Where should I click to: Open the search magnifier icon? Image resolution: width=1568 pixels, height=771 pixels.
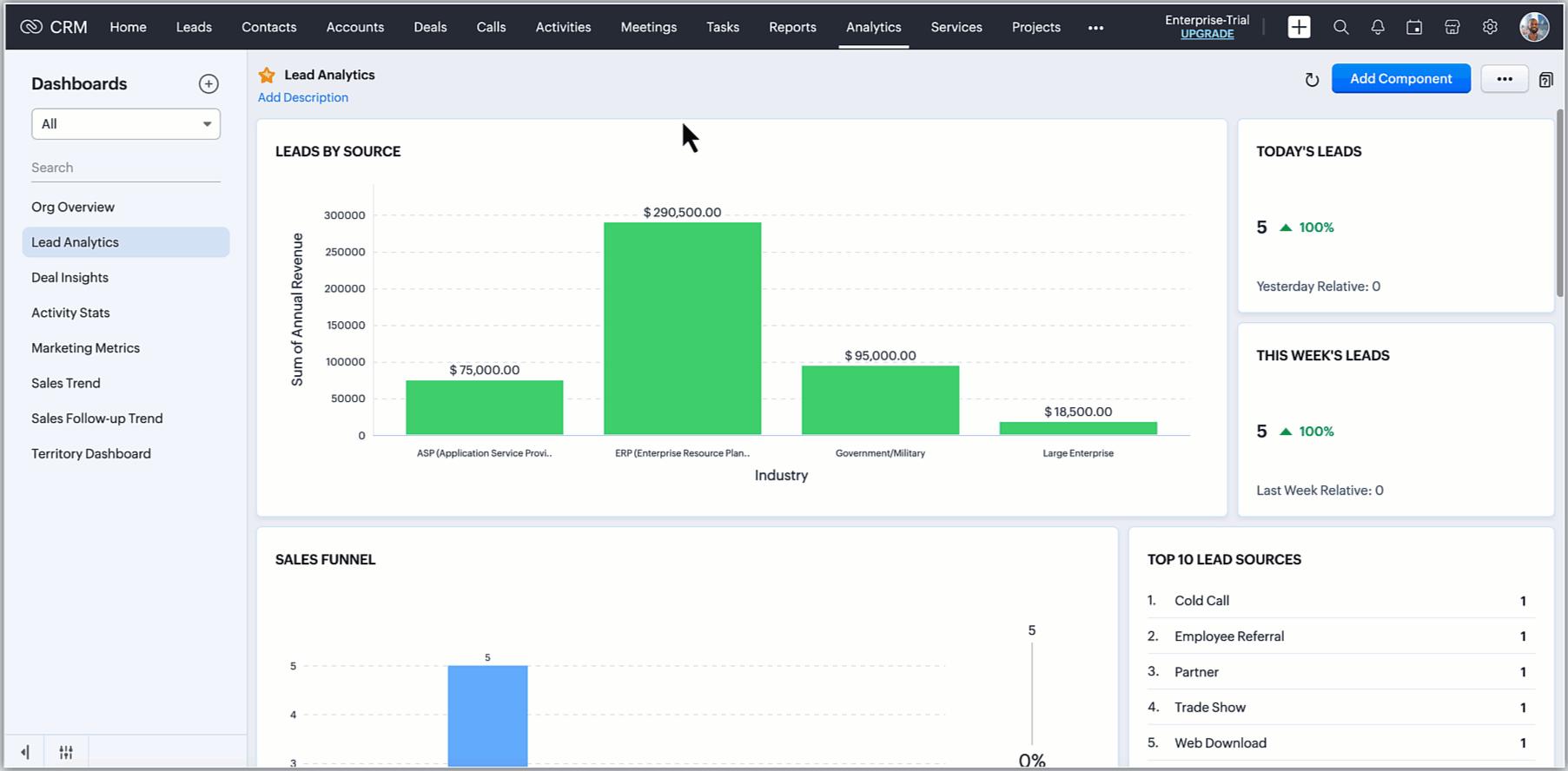point(1340,27)
